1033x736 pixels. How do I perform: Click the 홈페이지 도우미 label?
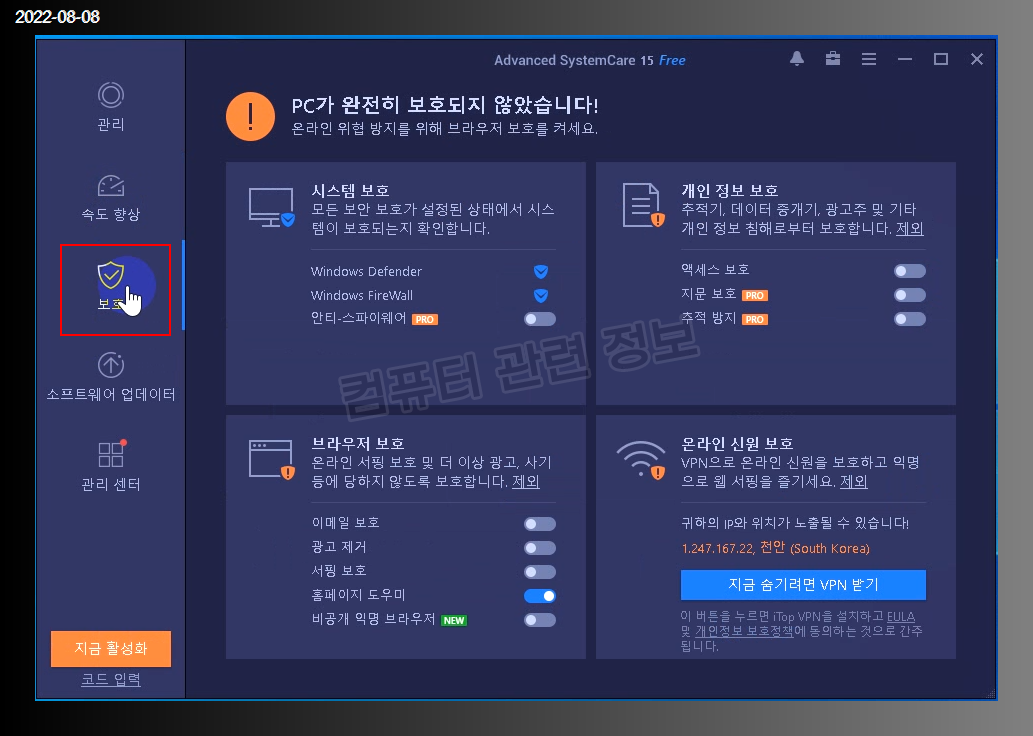[x=358, y=595]
